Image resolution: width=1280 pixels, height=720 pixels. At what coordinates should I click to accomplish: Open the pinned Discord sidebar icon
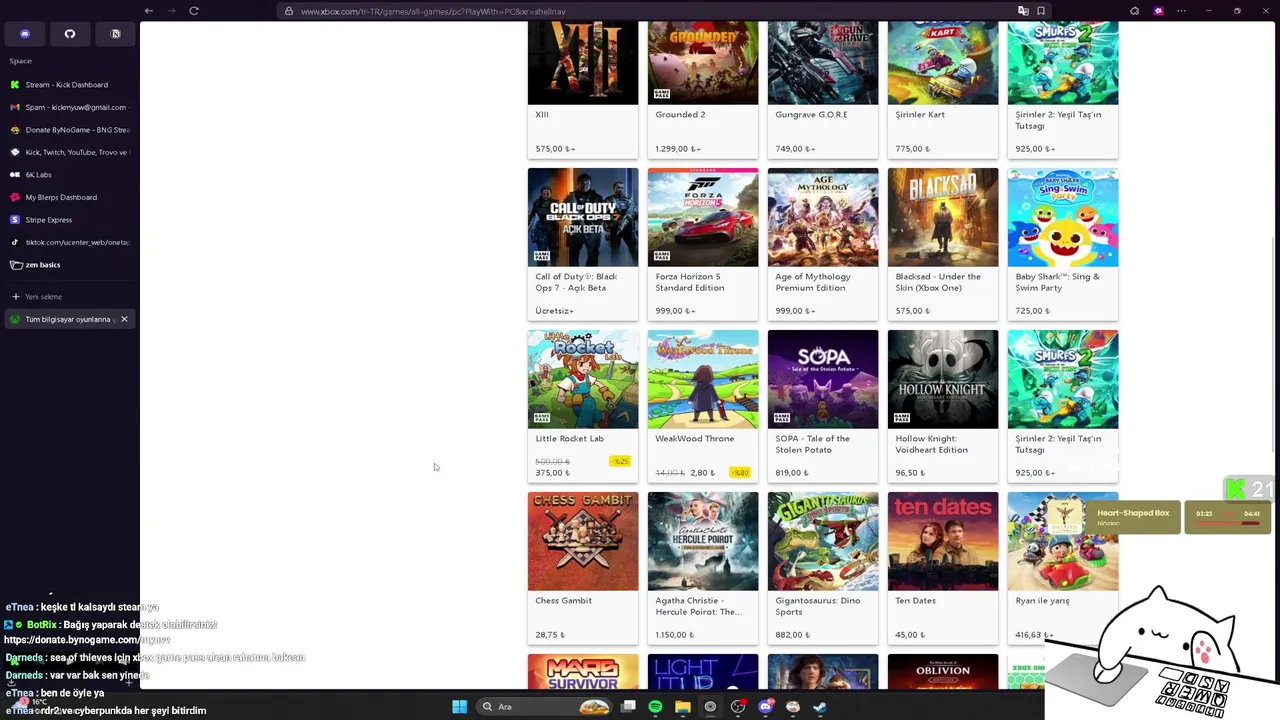pyautogui.click(x=25, y=34)
